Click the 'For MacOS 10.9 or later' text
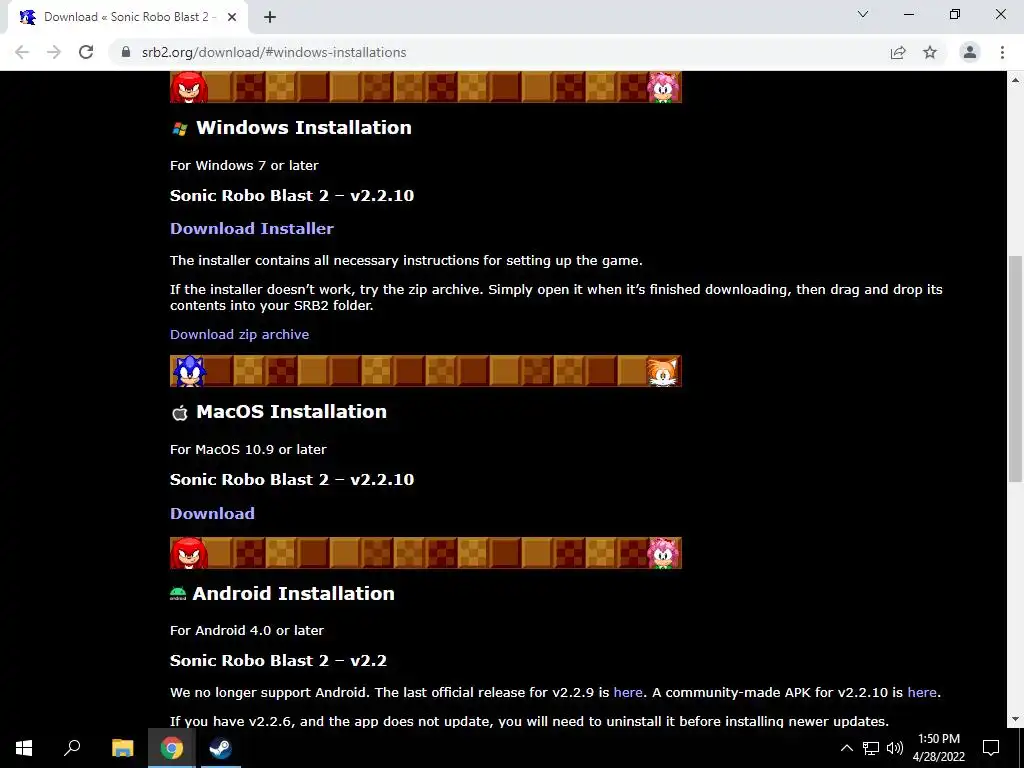Screen dimensions: 1024x768 click(248, 449)
